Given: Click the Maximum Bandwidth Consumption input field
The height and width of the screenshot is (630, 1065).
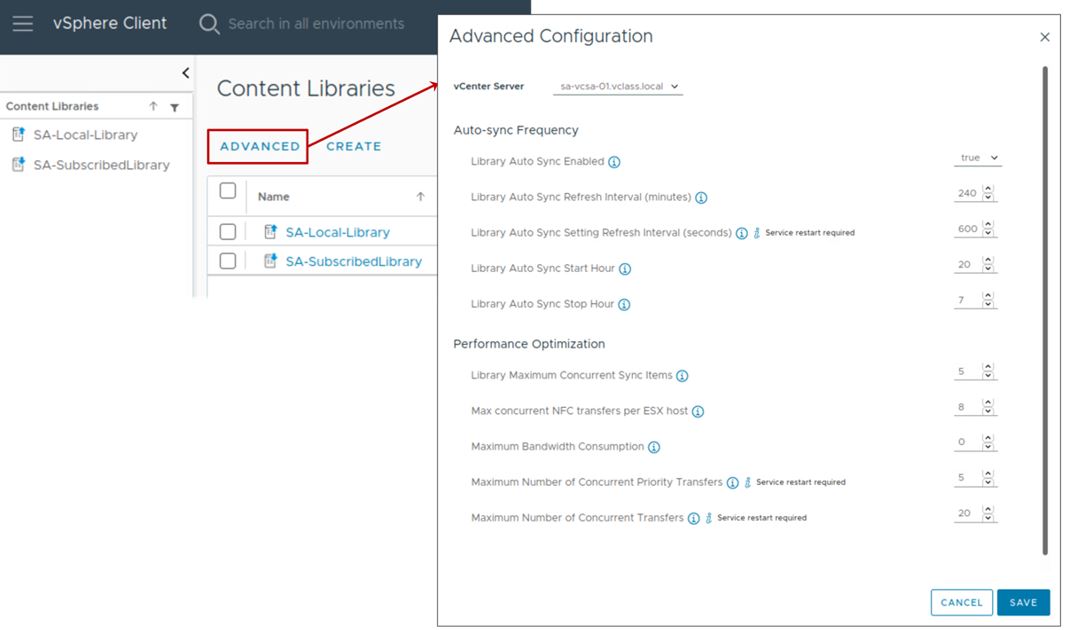Looking at the screenshot, I should [966, 442].
